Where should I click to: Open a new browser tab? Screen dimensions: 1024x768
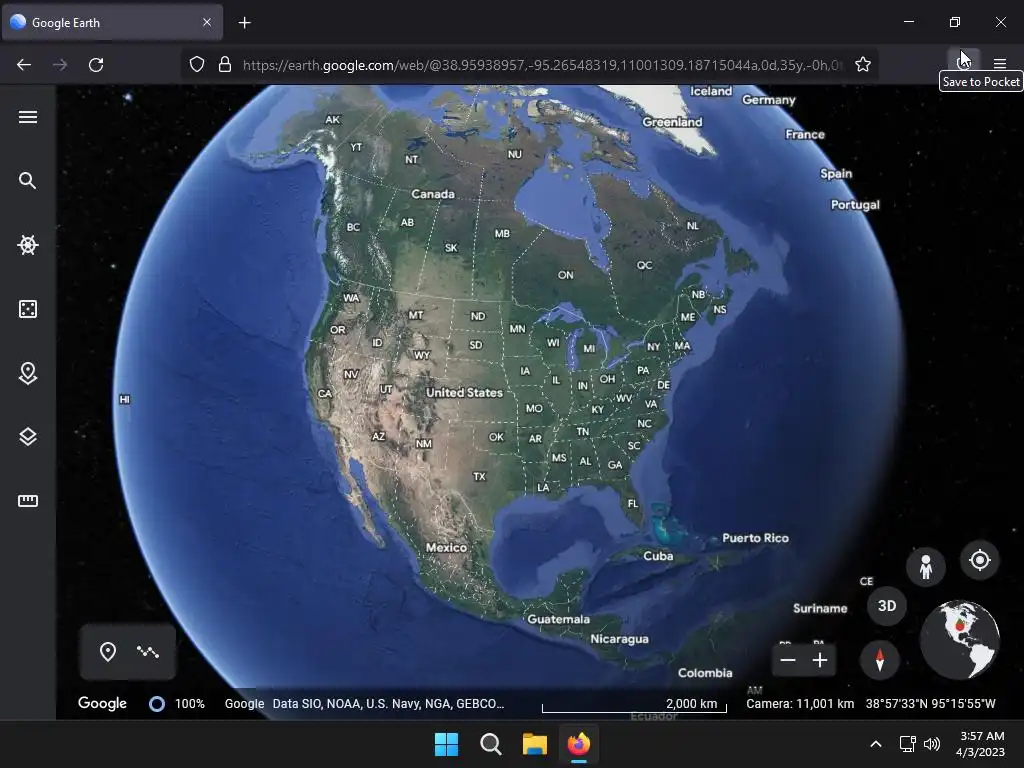(x=244, y=23)
